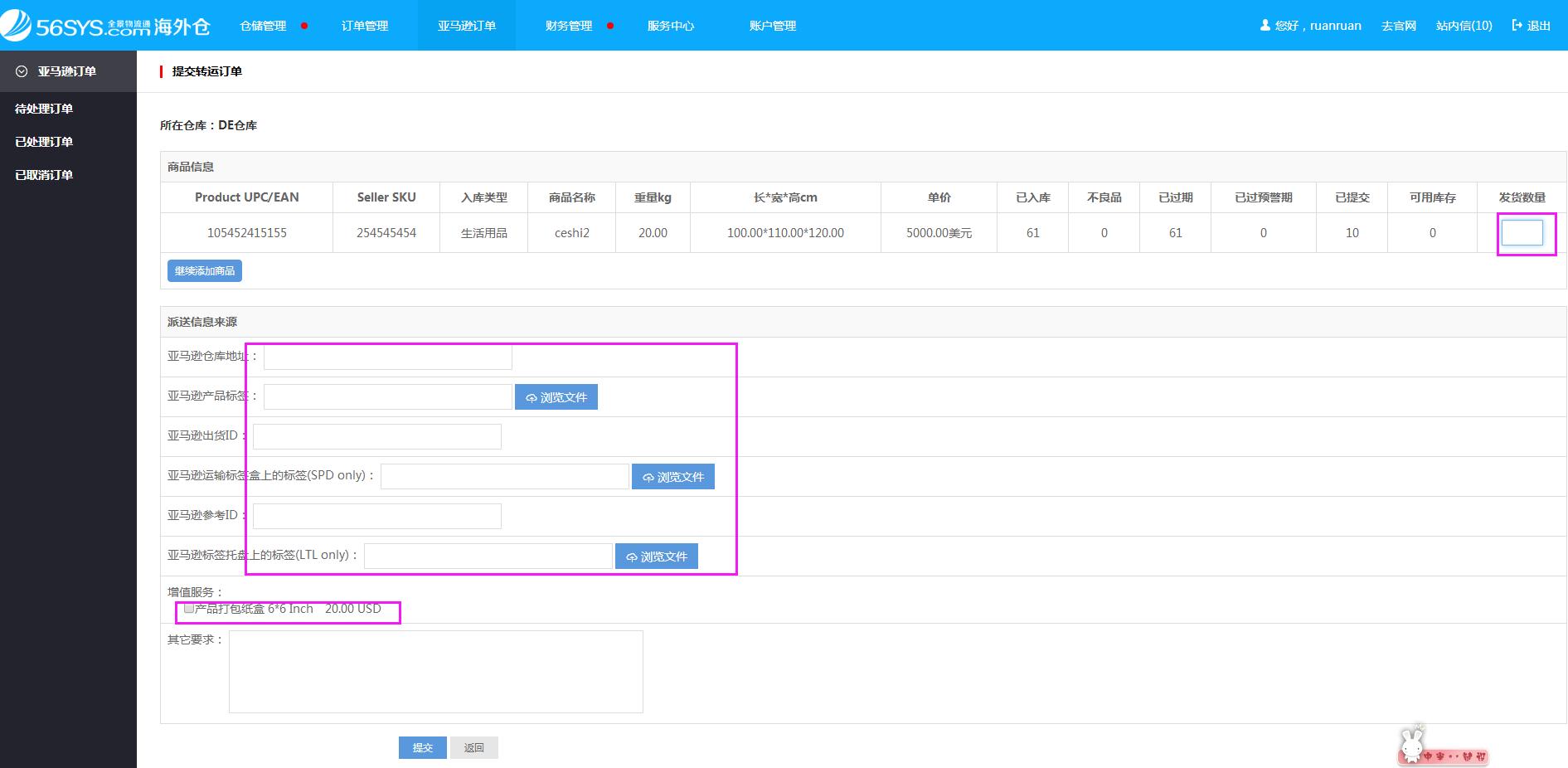Viewport: 1568px width, 768px height.
Task: Expand the 财务管理 menu
Action: pyautogui.click(x=569, y=26)
